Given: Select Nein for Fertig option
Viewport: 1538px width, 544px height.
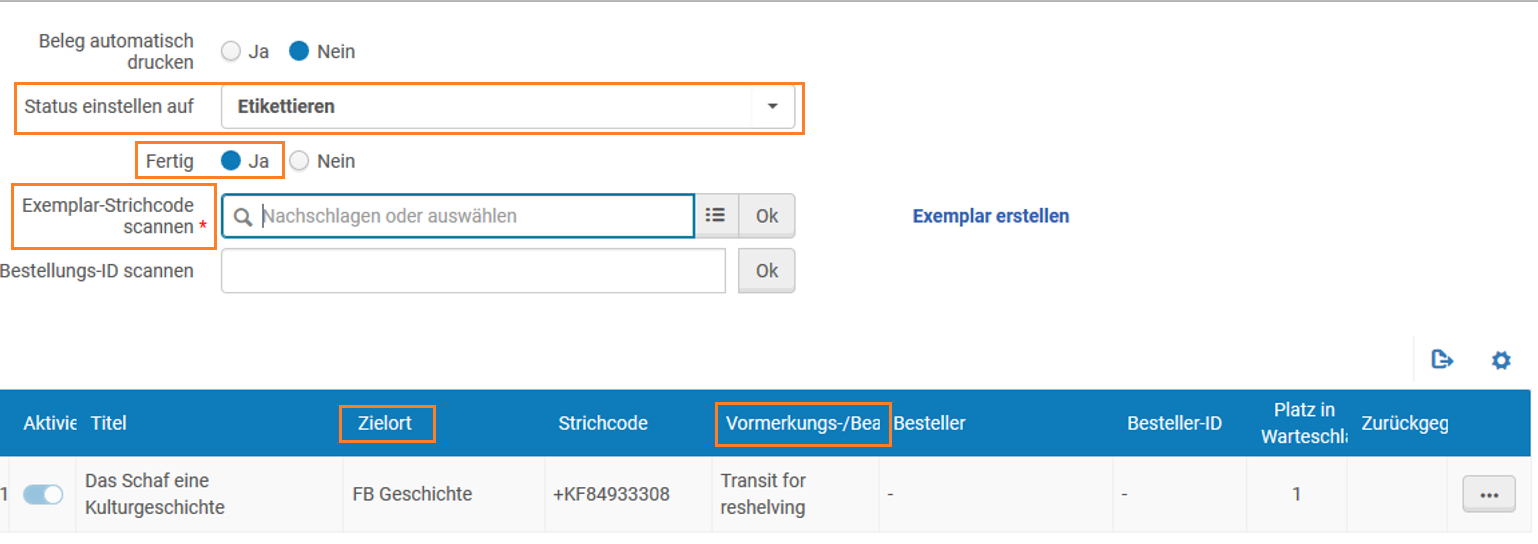Looking at the screenshot, I should coord(299,161).
